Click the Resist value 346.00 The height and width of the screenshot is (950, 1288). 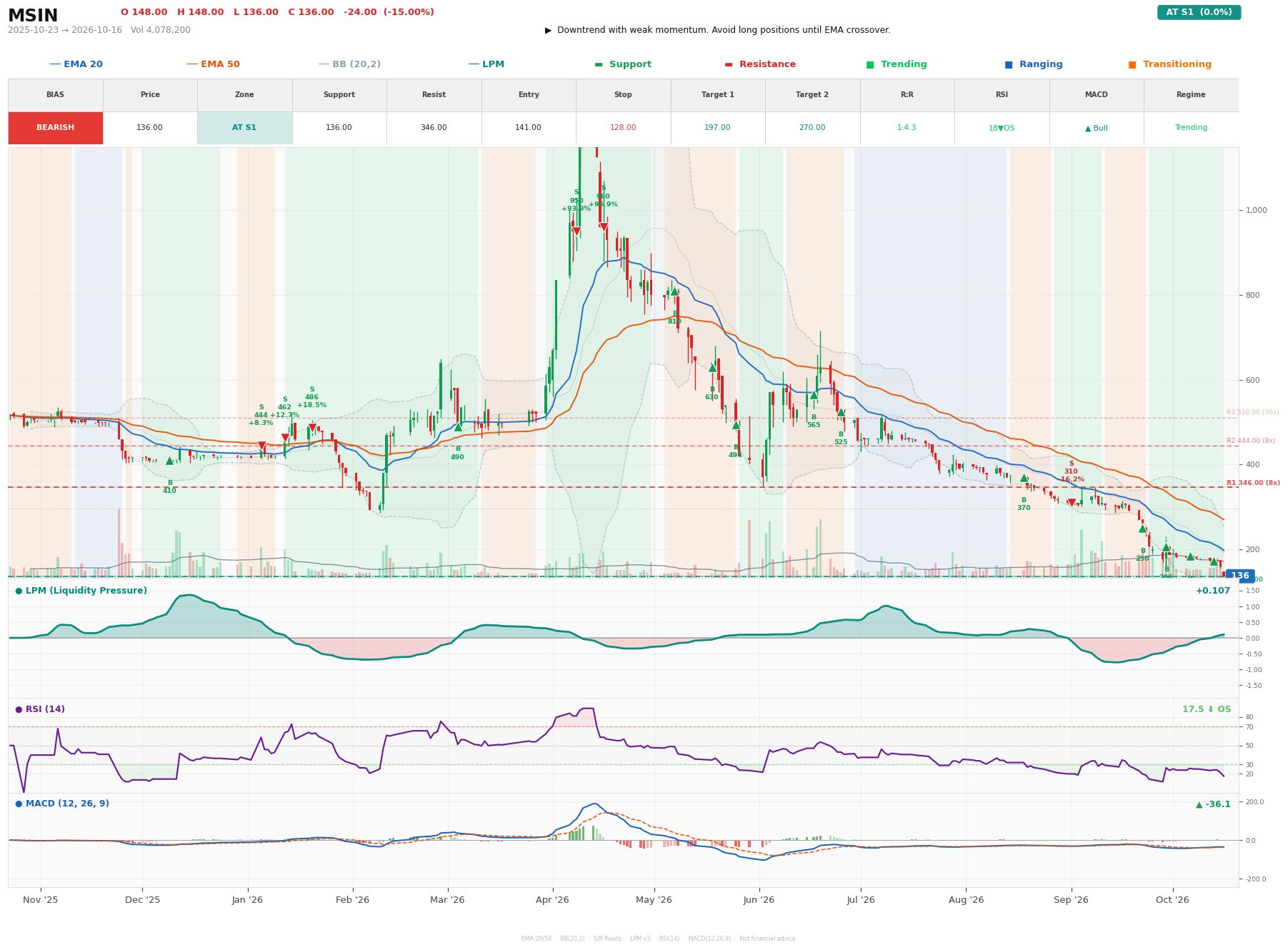tap(434, 128)
